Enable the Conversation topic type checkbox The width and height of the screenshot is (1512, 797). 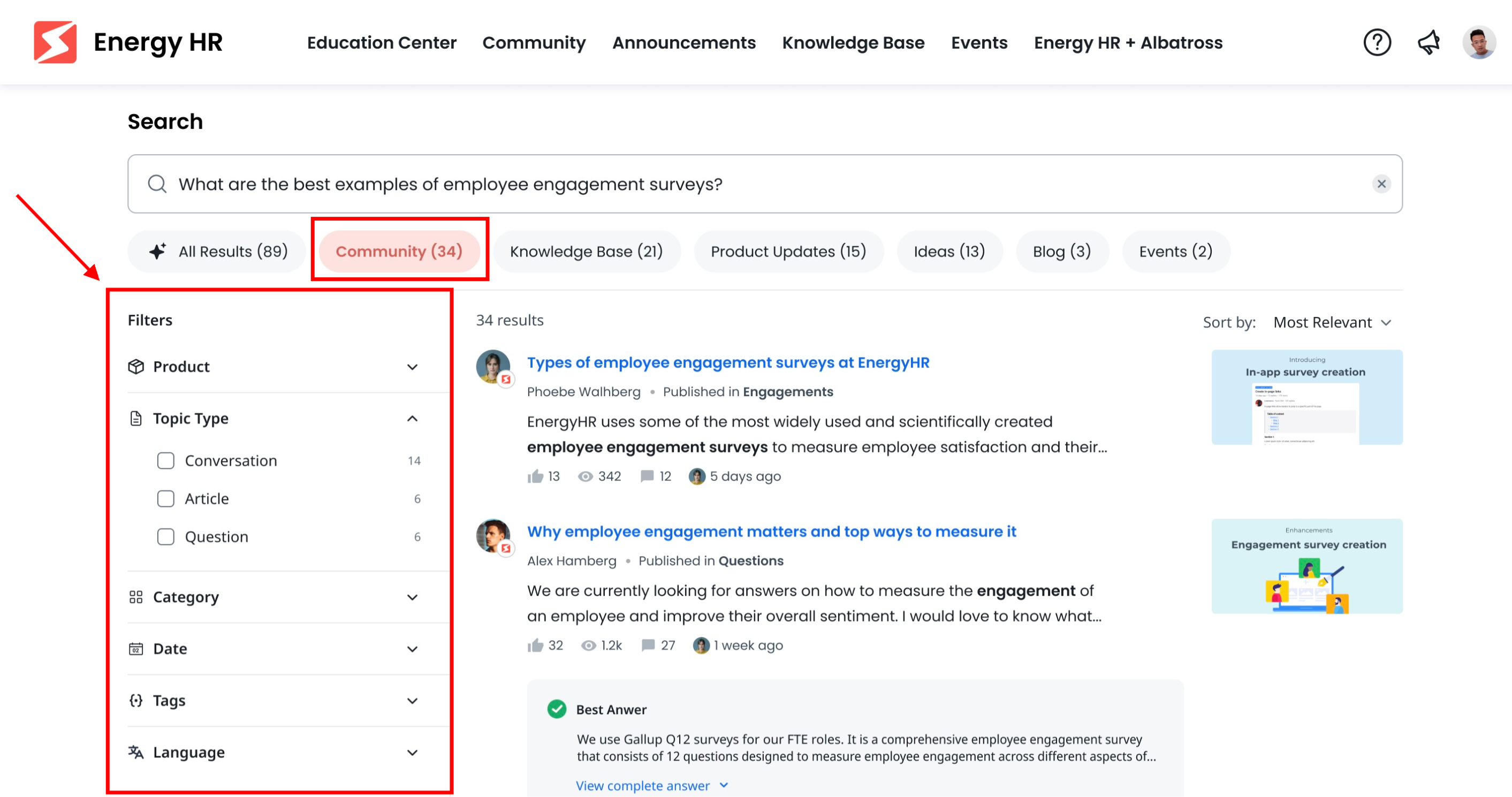tap(165, 460)
